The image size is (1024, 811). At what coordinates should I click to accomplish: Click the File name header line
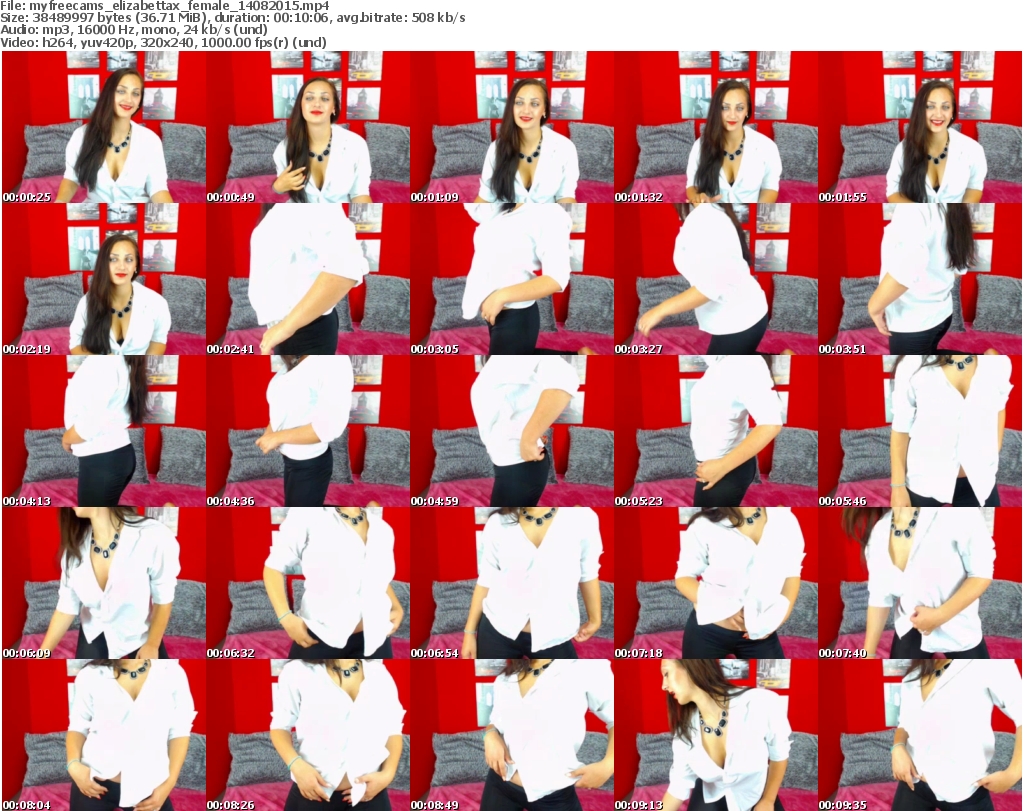[x=165, y=6]
